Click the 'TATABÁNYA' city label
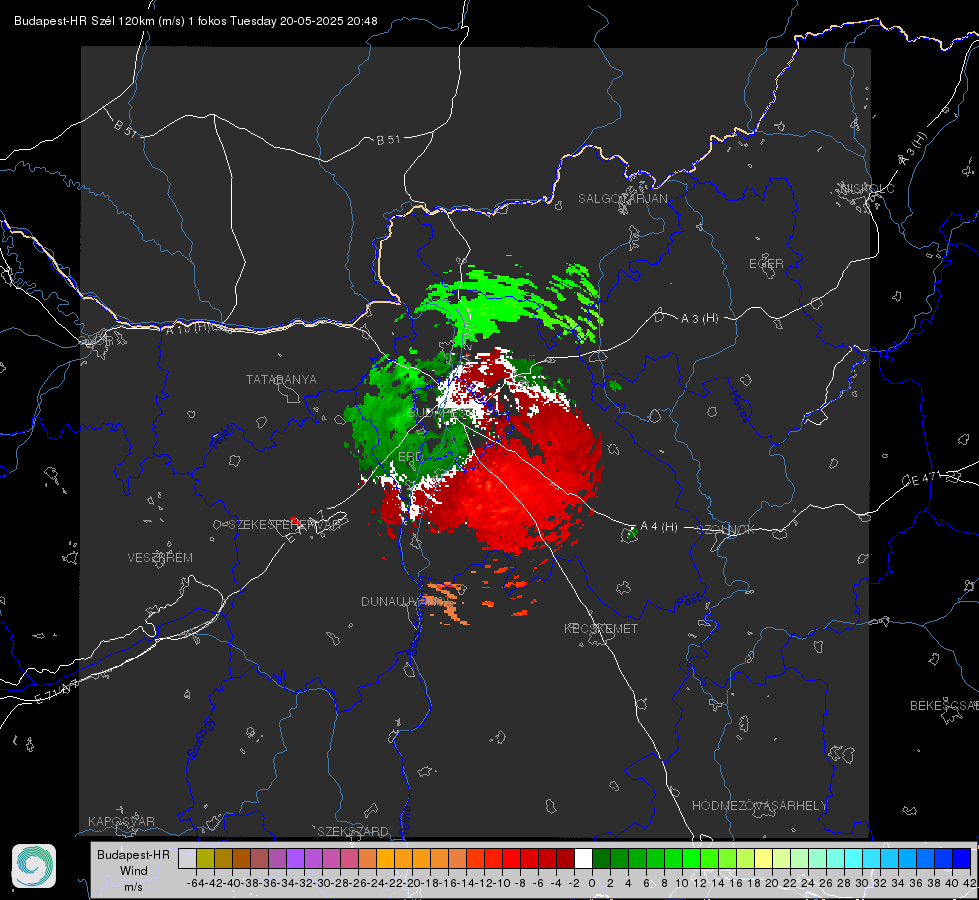 [281, 380]
